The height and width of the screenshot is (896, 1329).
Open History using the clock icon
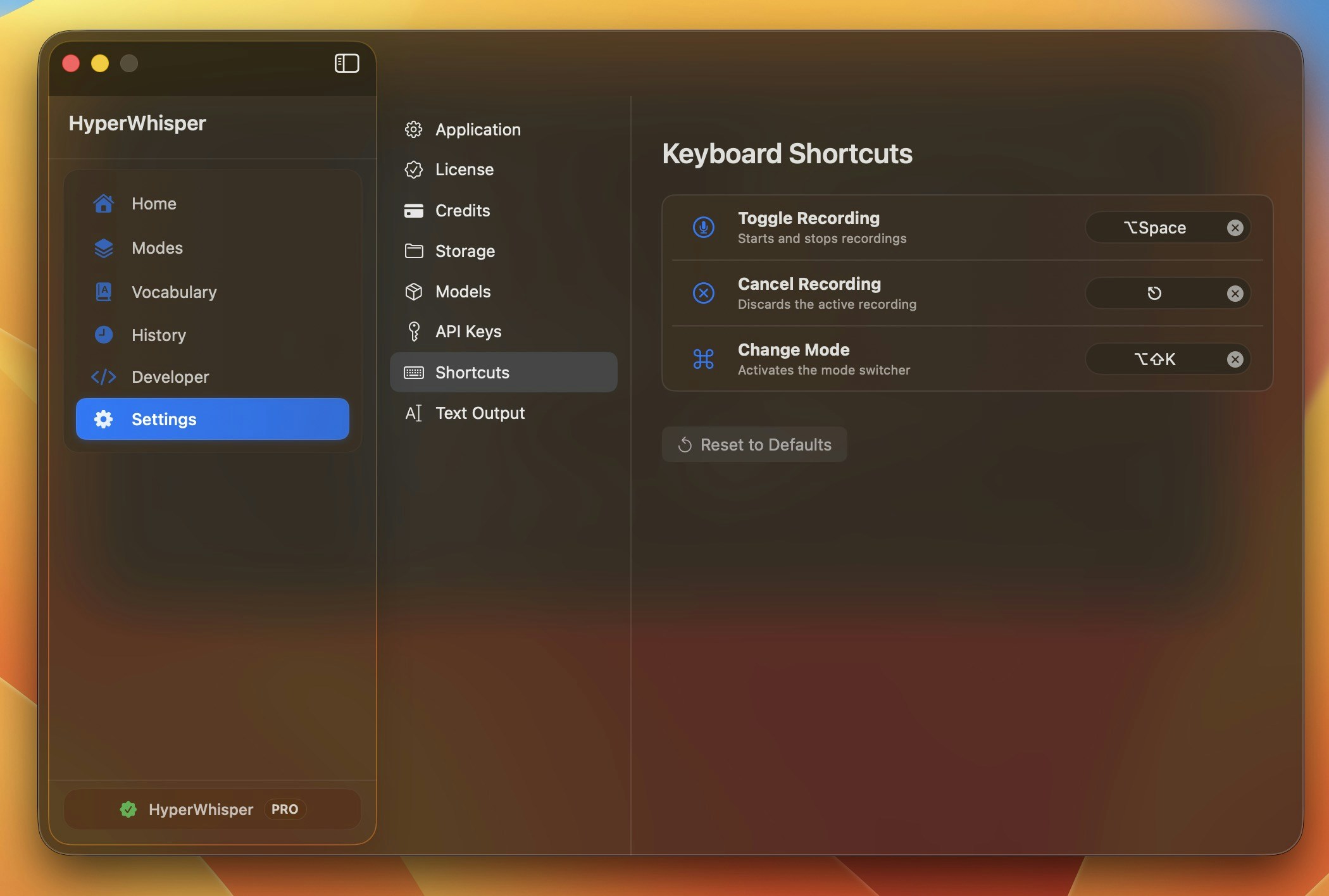click(x=103, y=335)
